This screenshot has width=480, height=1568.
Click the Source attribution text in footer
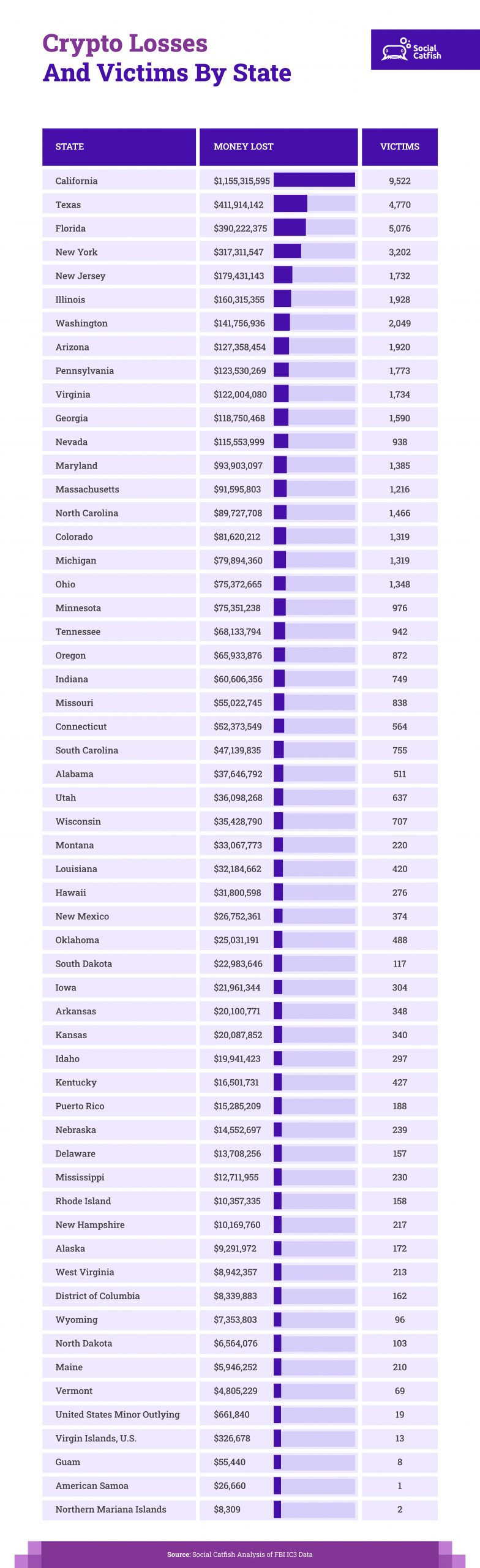[240, 1555]
